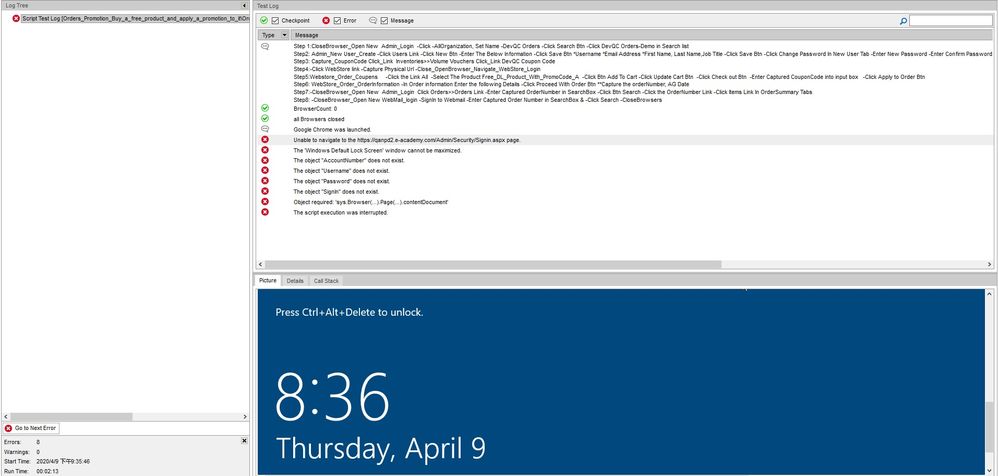The height and width of the screenshot is (476, 998).
Task: Click the lock screen picture thumbnail
Action: tap(621, 382)
